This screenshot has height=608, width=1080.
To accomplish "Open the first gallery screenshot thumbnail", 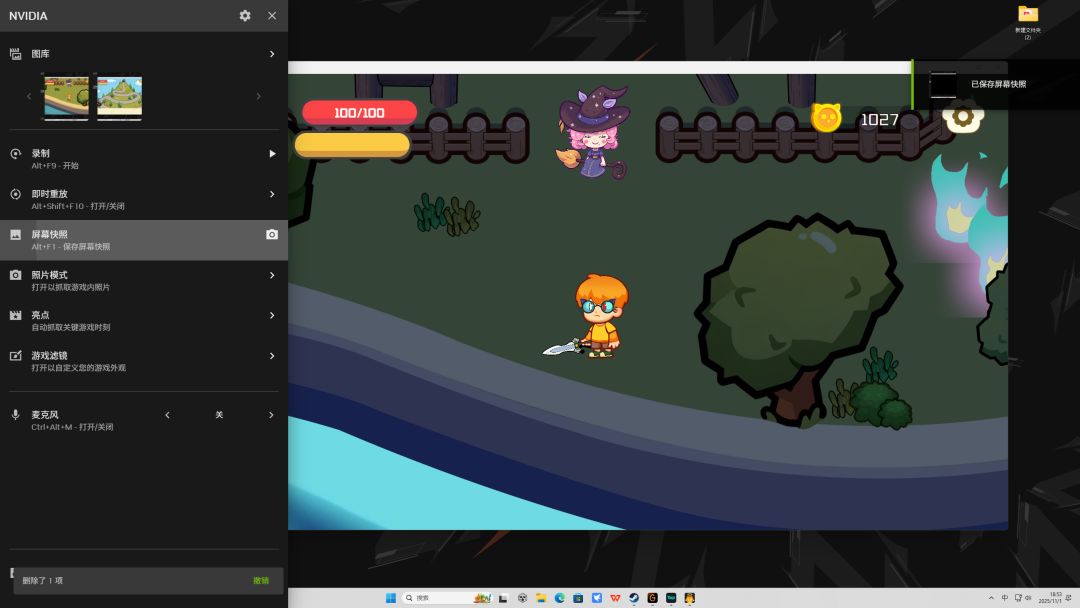I will coord(66,96).
